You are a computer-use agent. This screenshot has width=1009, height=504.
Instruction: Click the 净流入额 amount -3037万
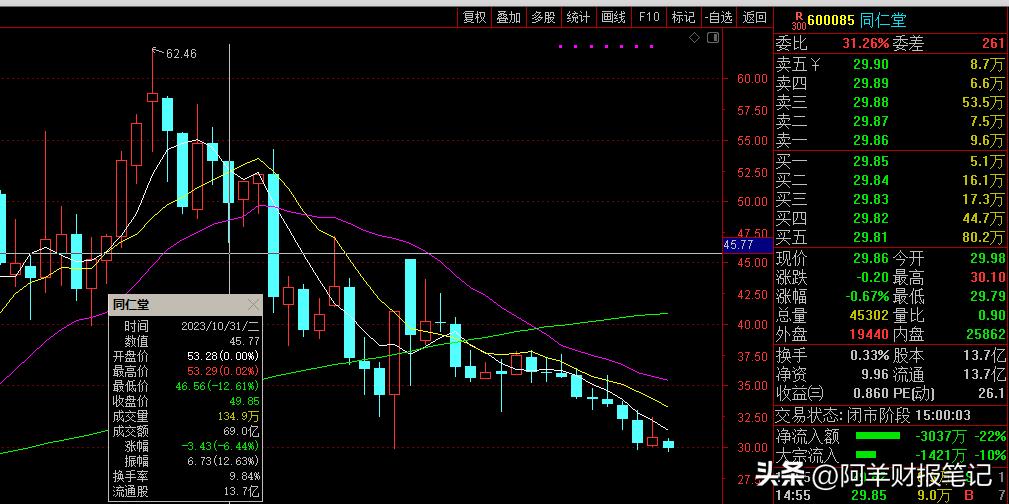point(941,437)
